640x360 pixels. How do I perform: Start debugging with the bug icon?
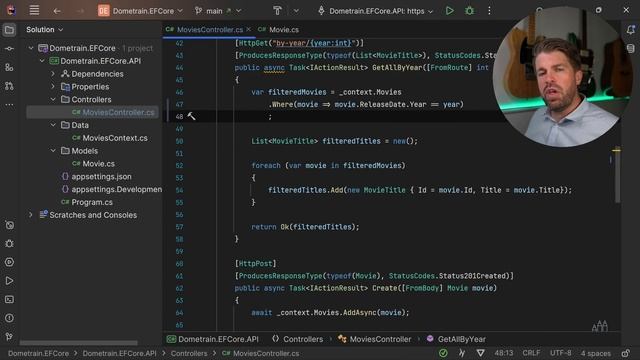(x=469, y=11)
